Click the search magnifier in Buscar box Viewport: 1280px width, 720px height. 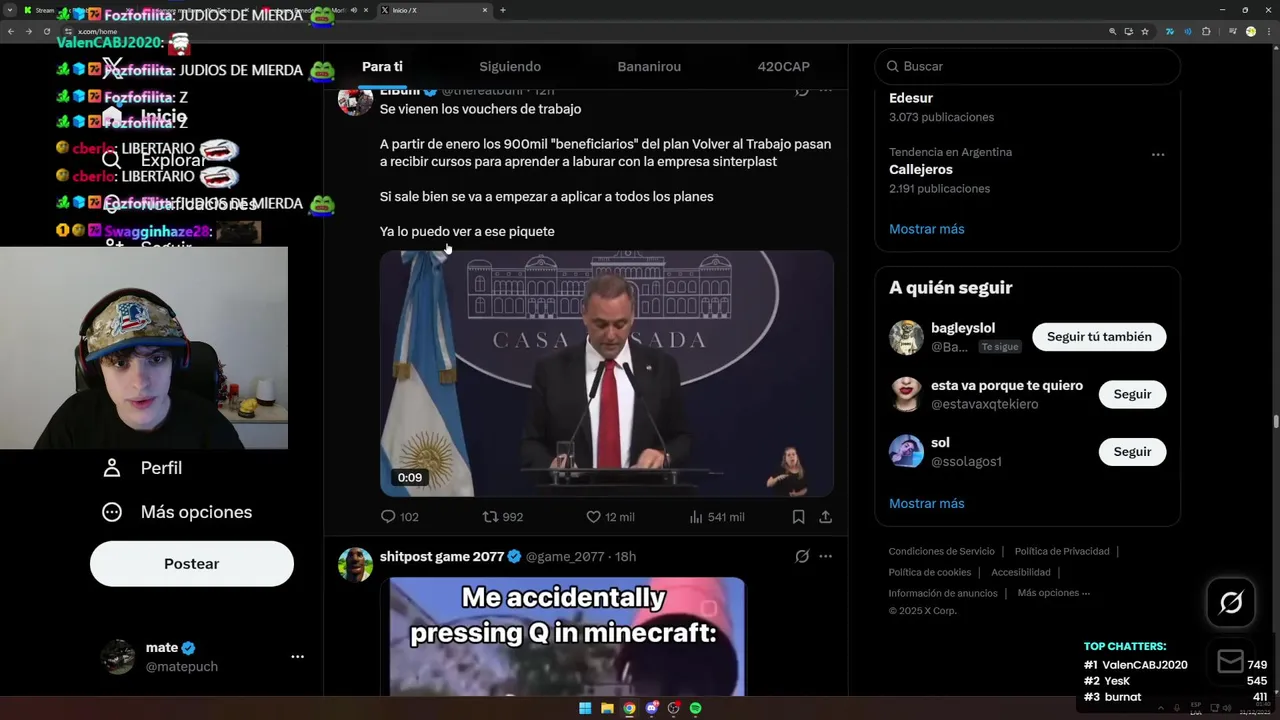click(x=892, y=66)
